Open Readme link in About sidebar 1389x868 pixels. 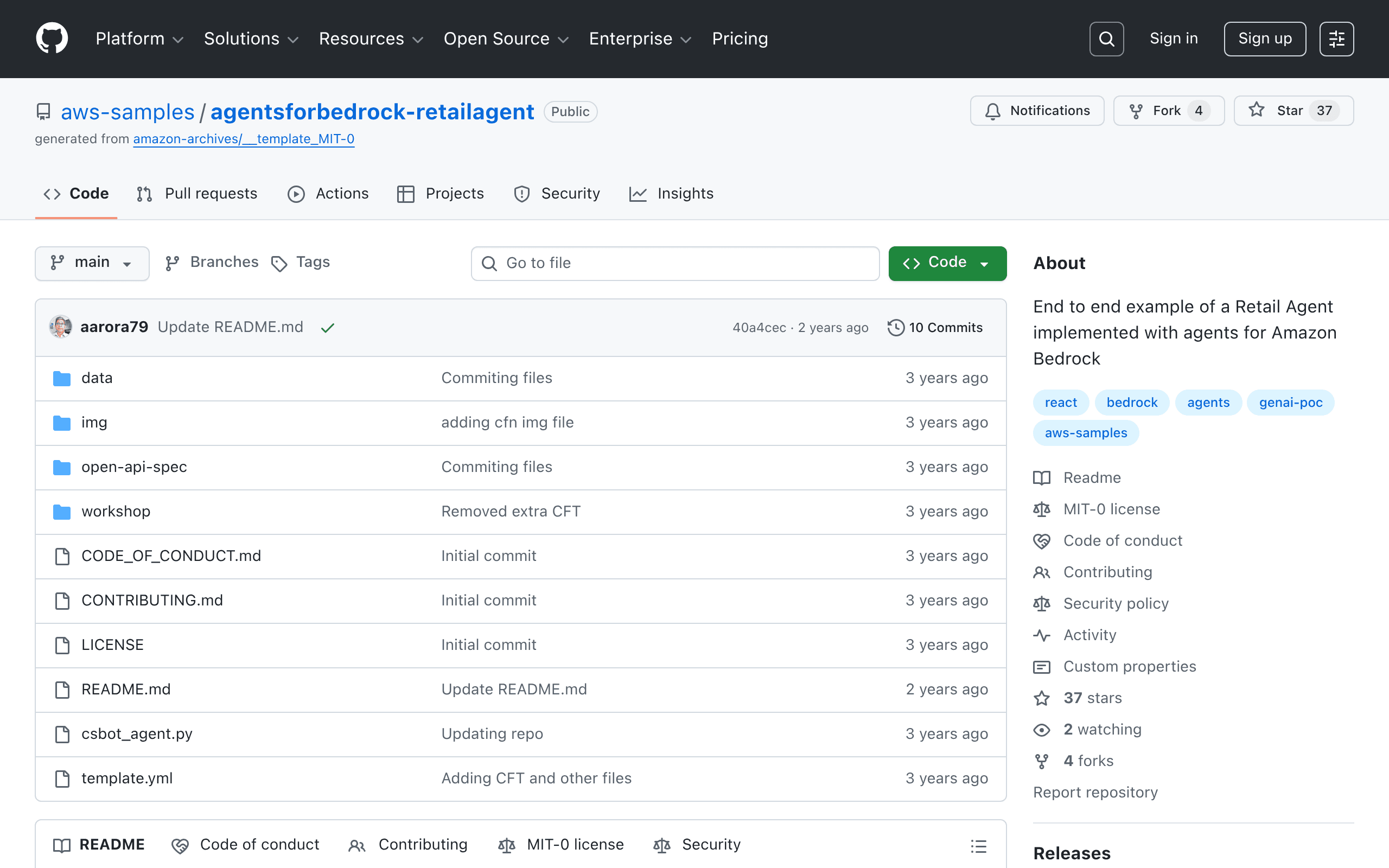tap(1078, 477)
